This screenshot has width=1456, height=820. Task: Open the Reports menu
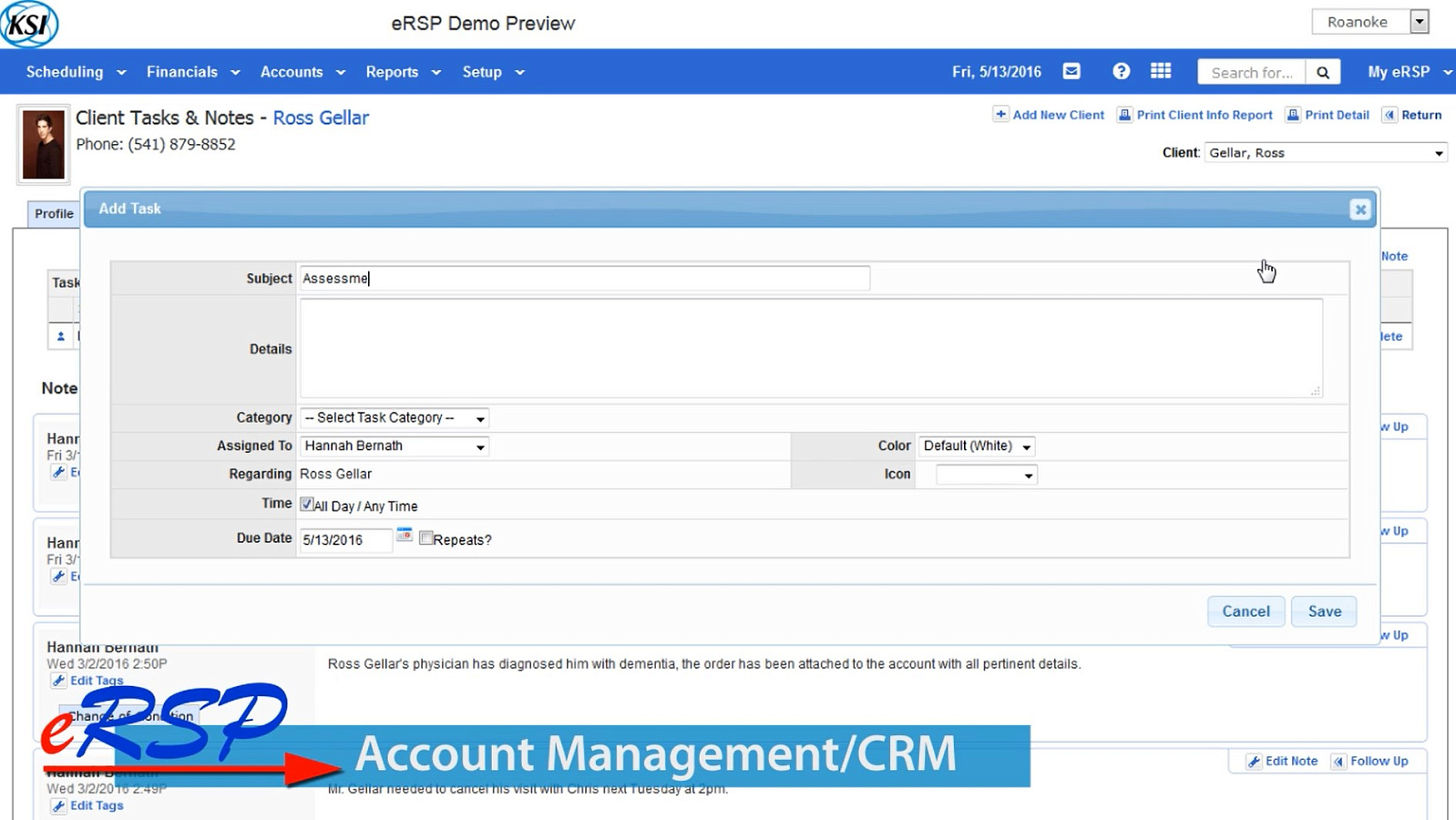(x=403, y=72)
